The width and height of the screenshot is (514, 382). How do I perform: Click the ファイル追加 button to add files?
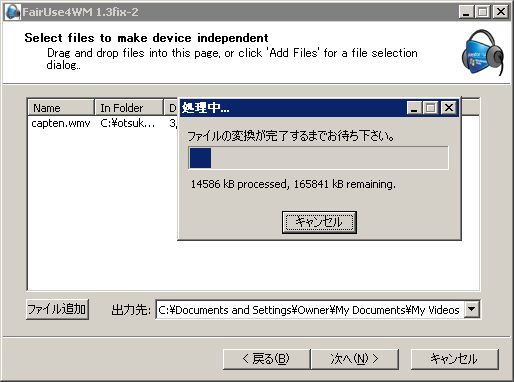(57, 309)
